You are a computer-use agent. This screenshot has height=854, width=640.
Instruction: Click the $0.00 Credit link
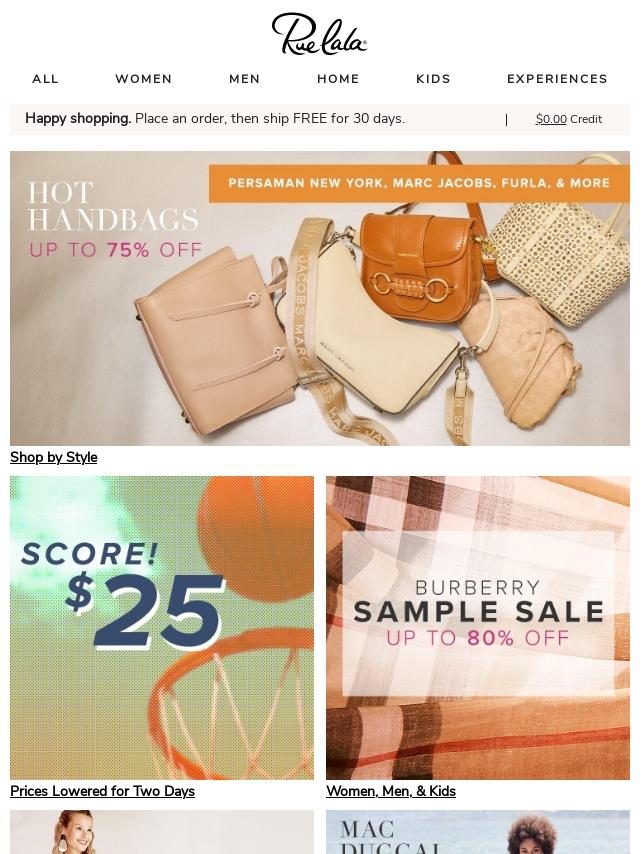click(x=569, y=119)
